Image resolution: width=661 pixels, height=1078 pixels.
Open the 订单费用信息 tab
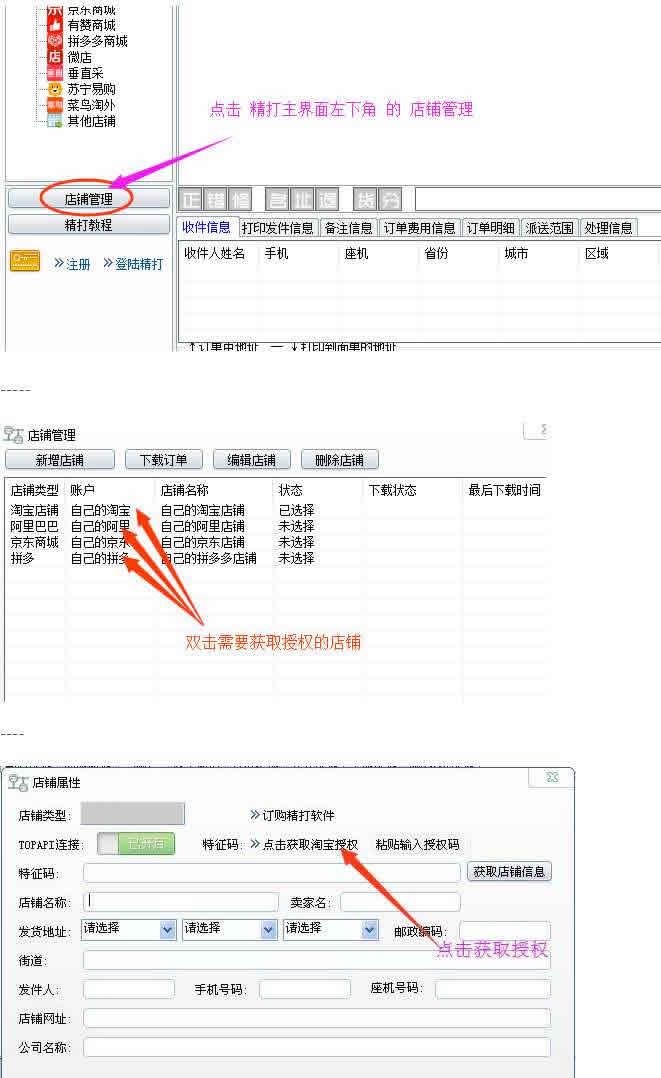point(419,228)
